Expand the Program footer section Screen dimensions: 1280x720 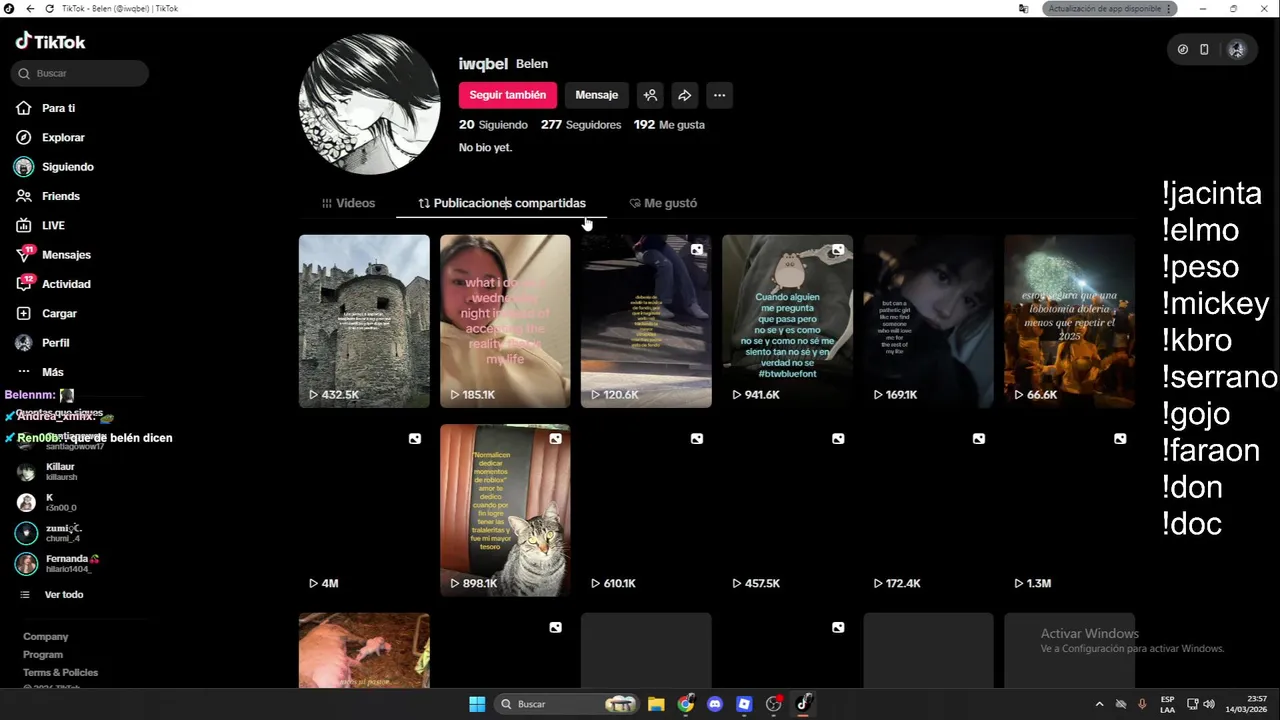pyautogui.click(x=43, y=655)
